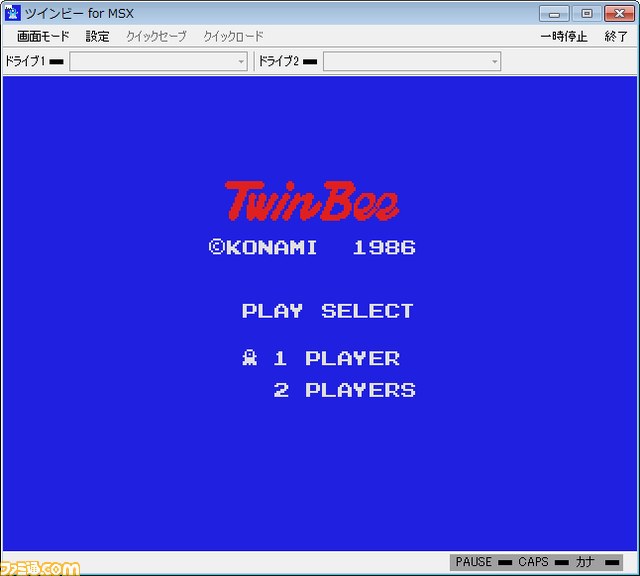The width and height of the screenshot is (640, 576).
Task: Select the 2 PLAYERS option
Action: tap(344, 390)
